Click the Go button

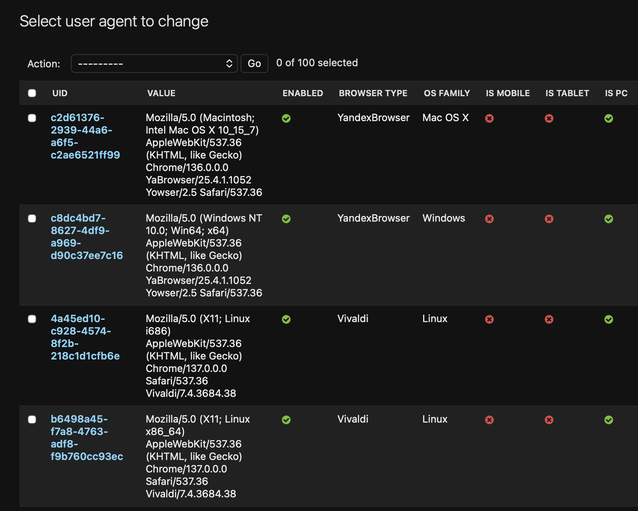254,63
